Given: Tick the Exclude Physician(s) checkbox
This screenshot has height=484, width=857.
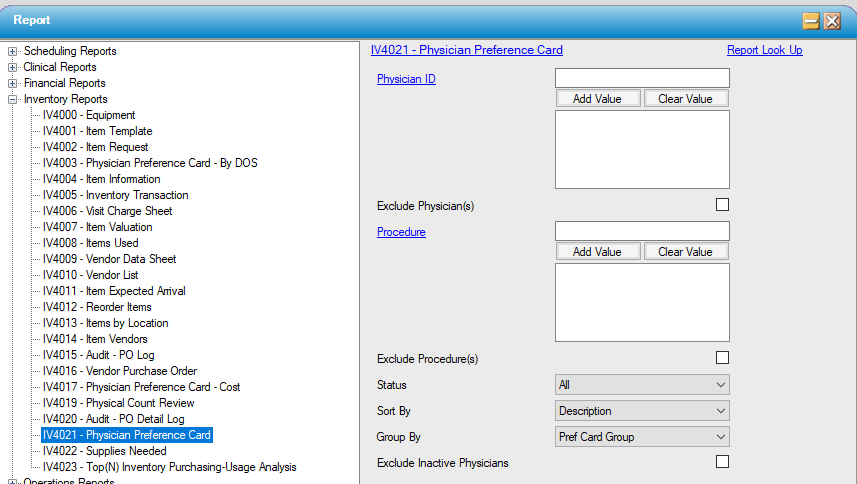Looking at the screenshot, I should pyautogui.click(x=722, y=205).
